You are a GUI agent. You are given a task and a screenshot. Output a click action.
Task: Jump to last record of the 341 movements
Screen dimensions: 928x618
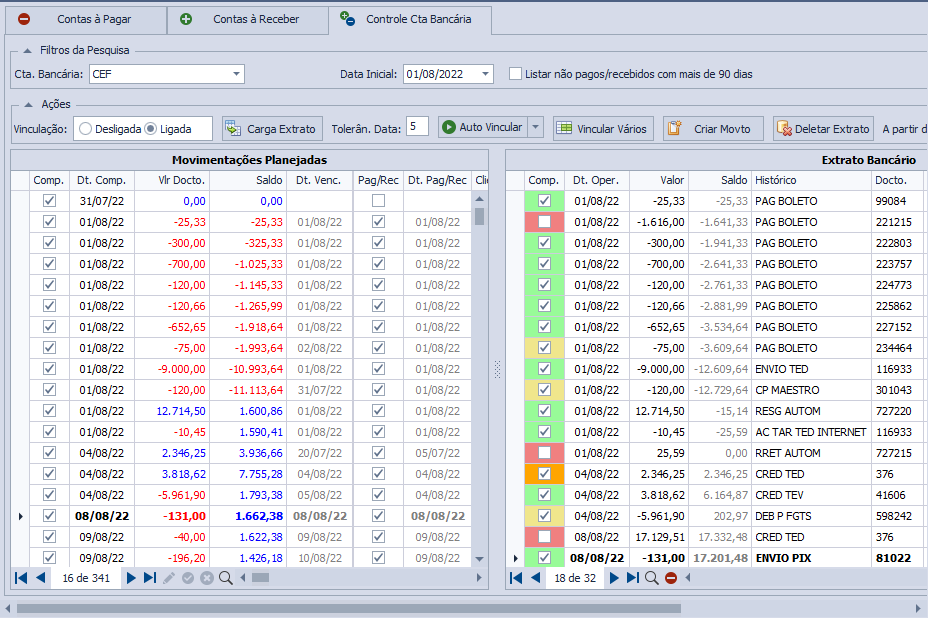(150, 578)
